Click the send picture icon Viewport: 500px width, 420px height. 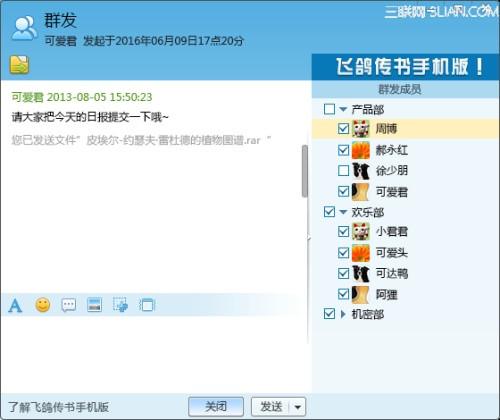(94, 305)
